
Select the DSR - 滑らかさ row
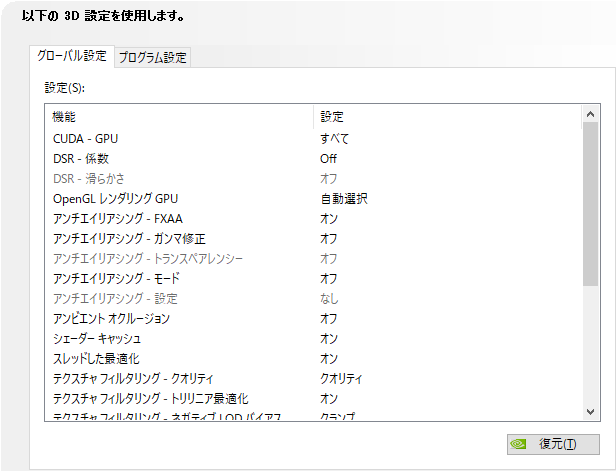pyautogui.click(x=313, y=179)
